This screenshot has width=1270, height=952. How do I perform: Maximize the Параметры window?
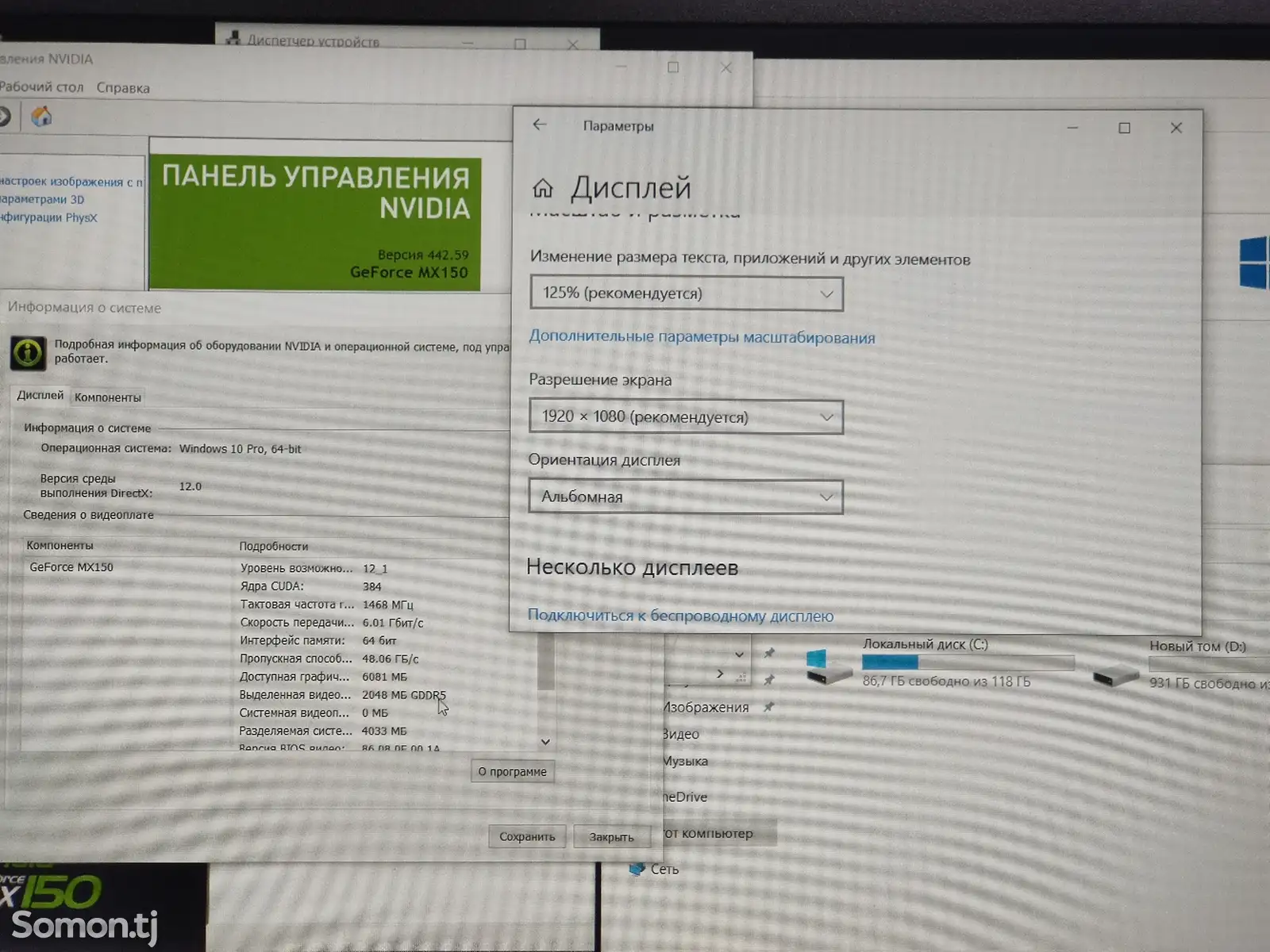[x=1124, y=128]
